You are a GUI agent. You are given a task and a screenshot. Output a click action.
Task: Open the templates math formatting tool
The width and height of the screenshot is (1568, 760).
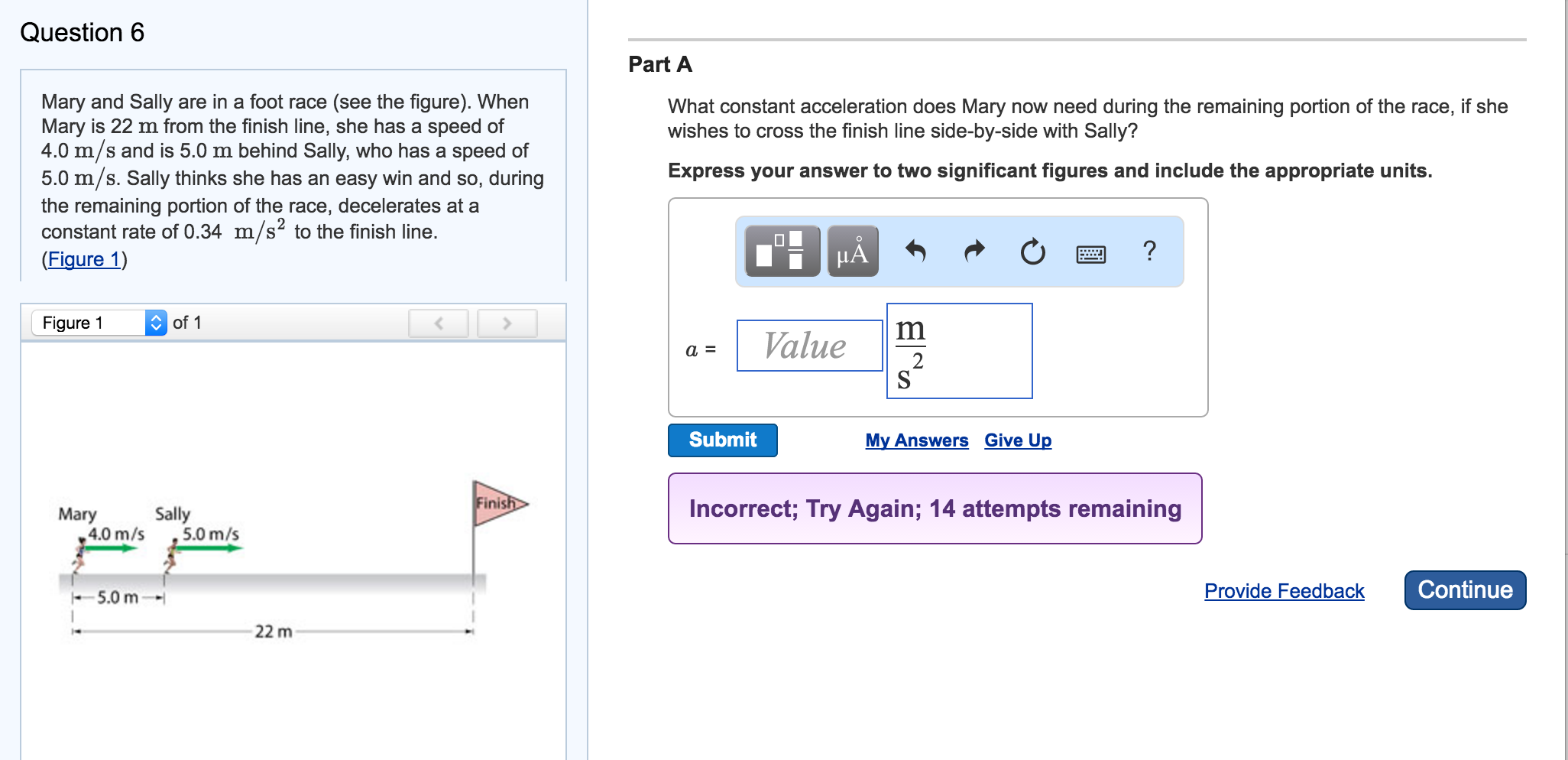[782, 251]
